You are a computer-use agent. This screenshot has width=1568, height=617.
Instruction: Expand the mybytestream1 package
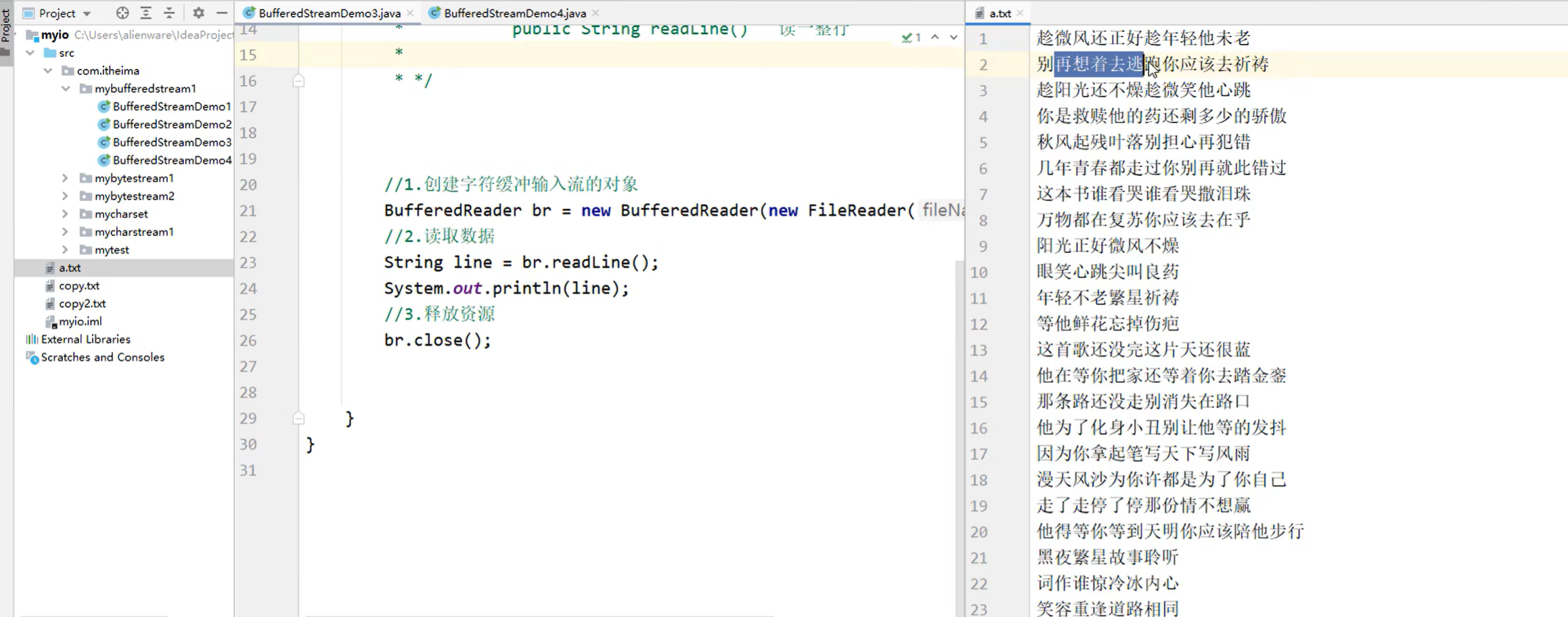pos(65,178)
